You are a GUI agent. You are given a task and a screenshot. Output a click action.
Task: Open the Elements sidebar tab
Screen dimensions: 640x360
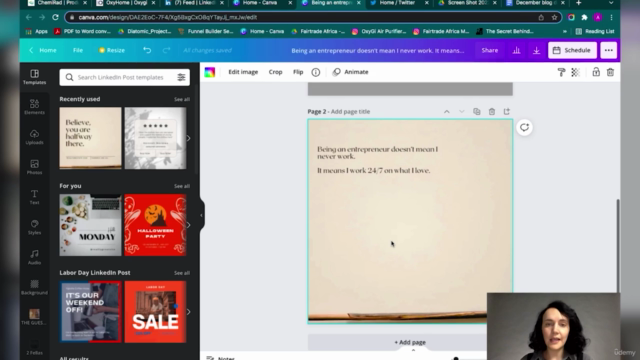click(34, 107)
